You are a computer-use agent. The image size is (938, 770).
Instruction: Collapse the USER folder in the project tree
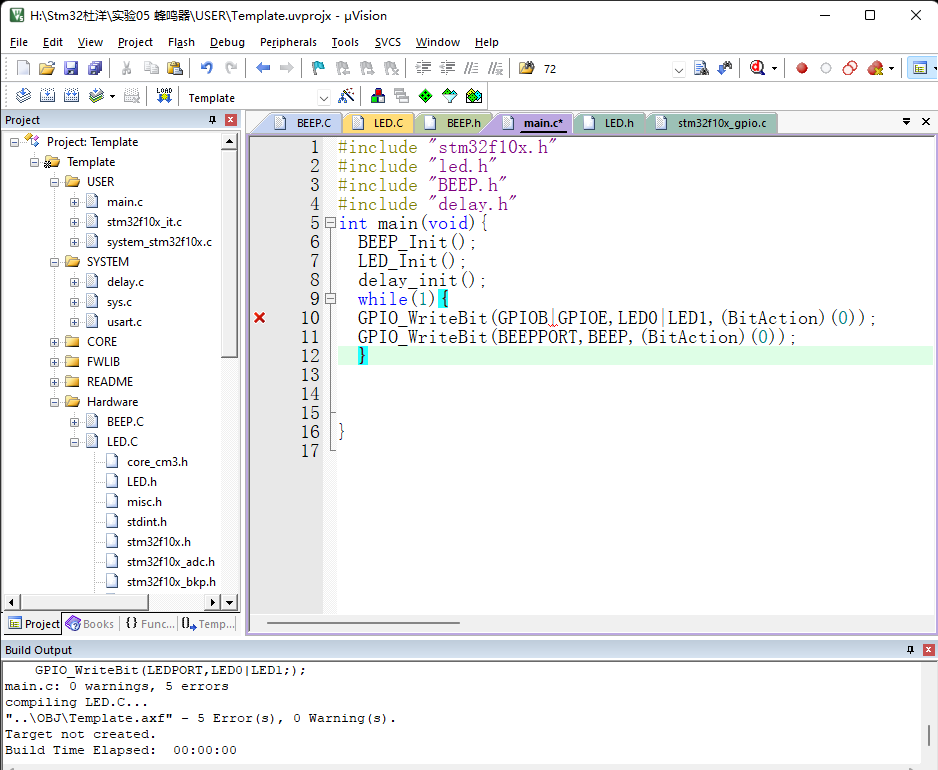tap(54, 181)
